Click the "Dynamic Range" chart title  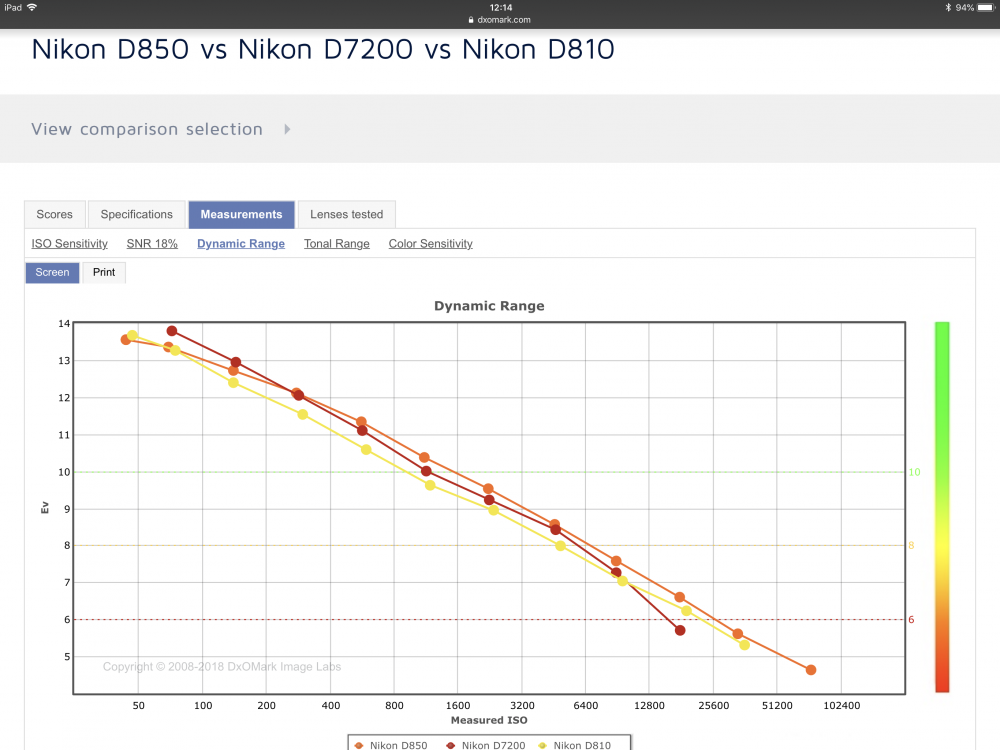[489, 305]
